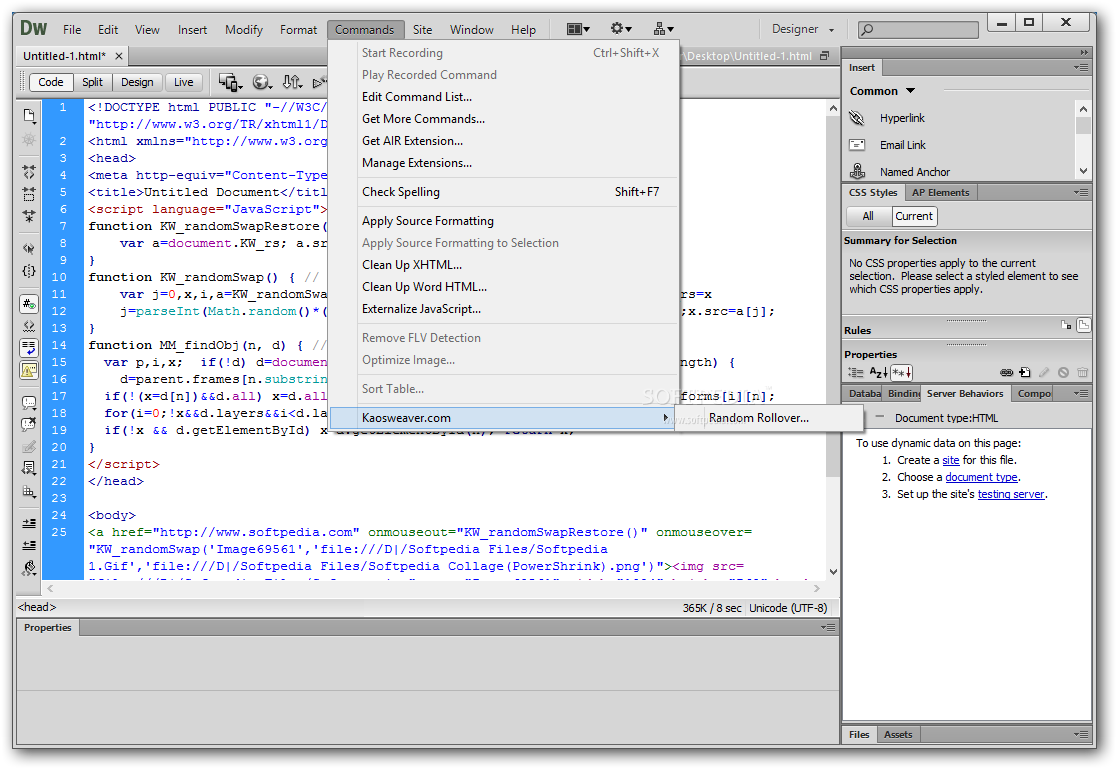Viewport: 1117px width, 769px height.
Task: Switch CSS Styles to All mode
Action: click(x=868, y=216)
